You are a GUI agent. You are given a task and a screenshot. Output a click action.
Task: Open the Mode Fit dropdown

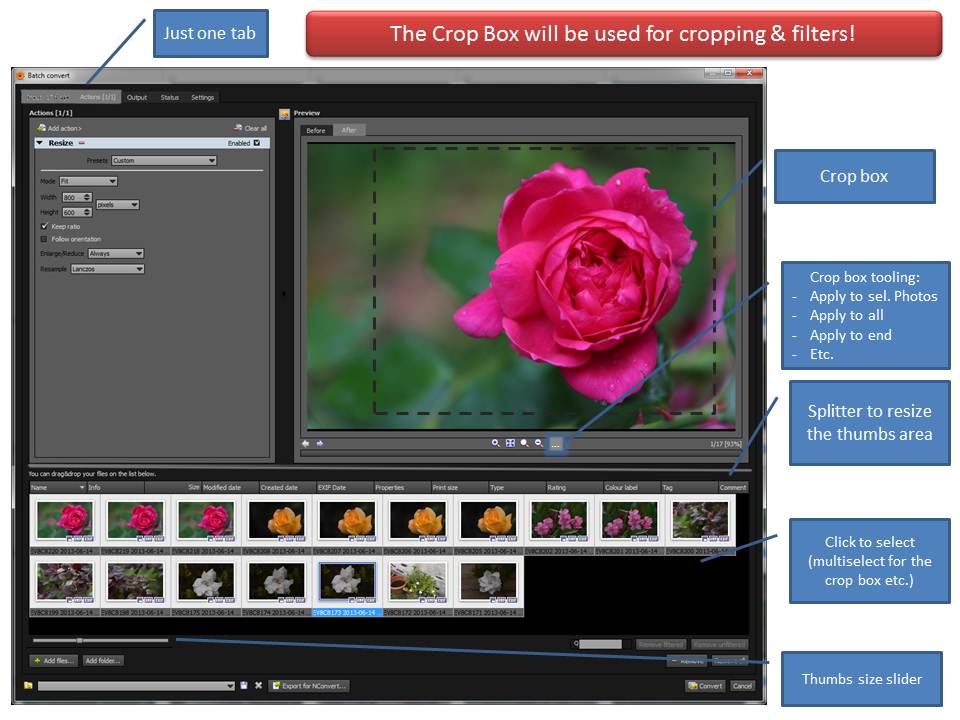tap(88, 181)
